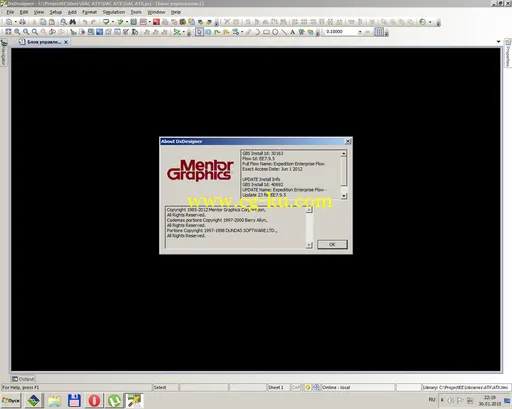The height and width of the screenshot is (409, 512).
Task: Select the Line drawing tool
Action: click(284, 32)
